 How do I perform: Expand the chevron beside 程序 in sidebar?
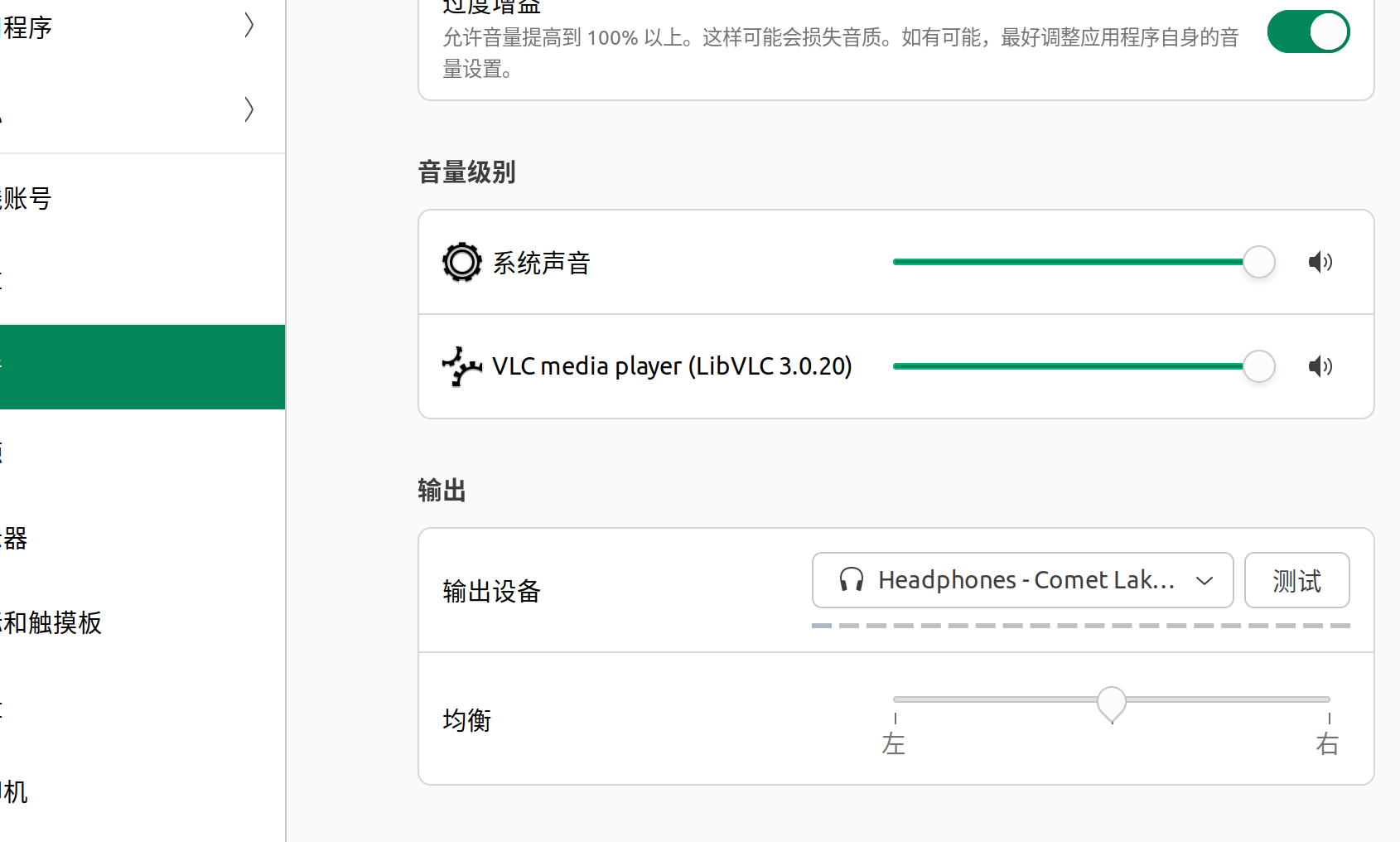[249, 26]
